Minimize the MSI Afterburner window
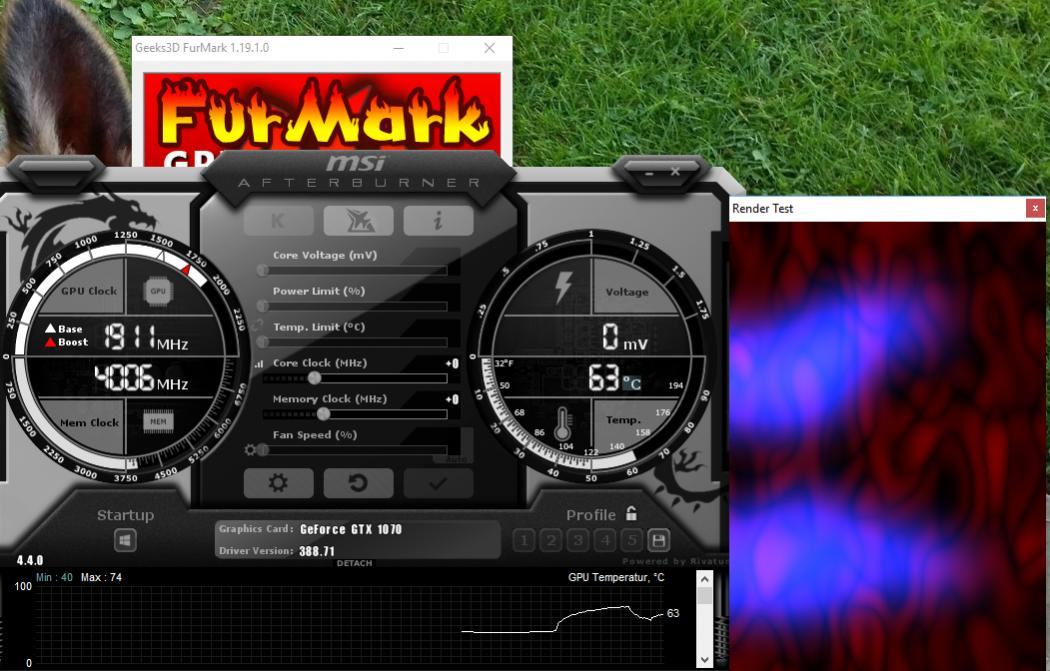Image resolution: width=1050 pixels, height=671 pixels. (x=648, y=173)
